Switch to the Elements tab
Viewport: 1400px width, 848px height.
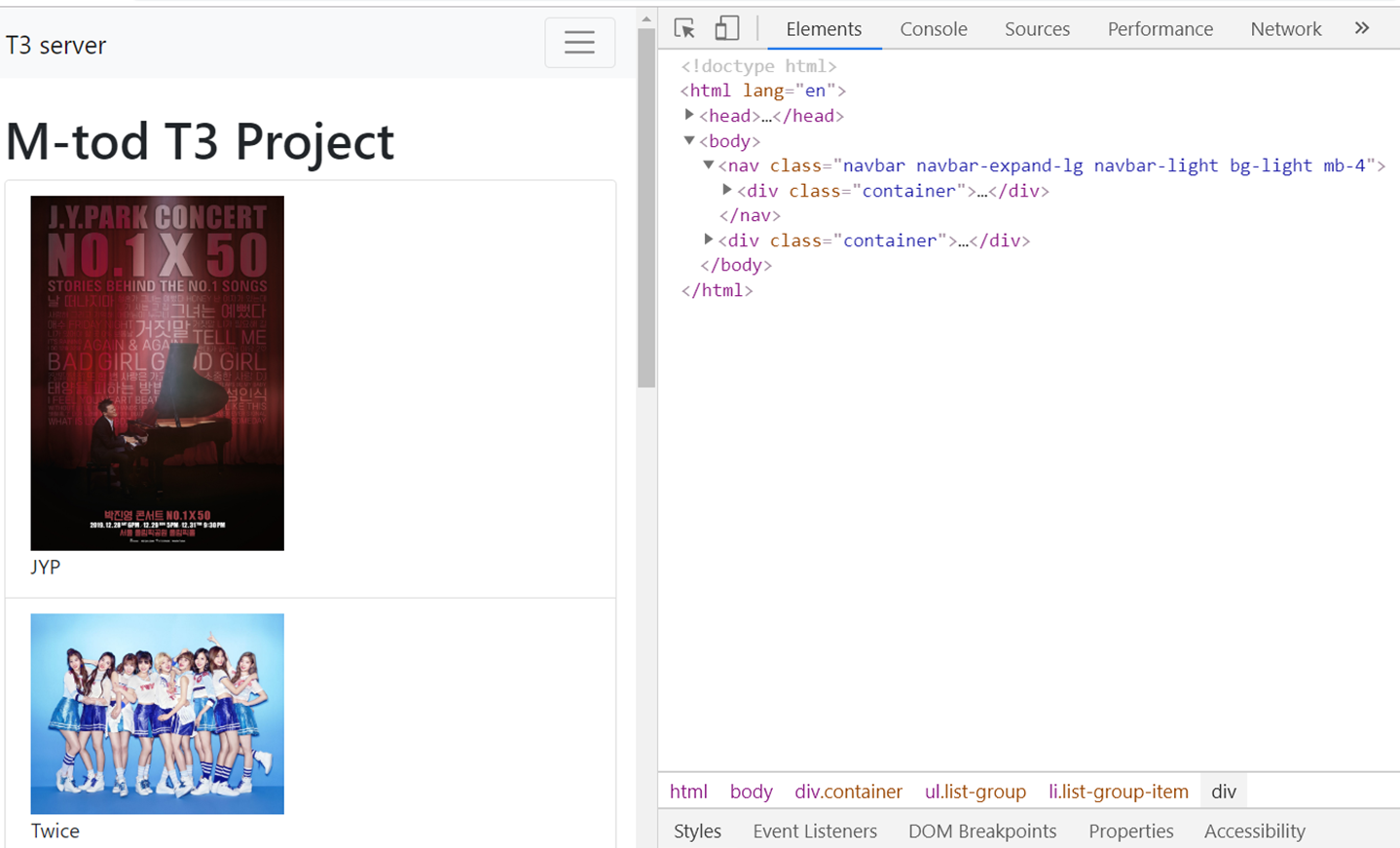coord(824,29)
